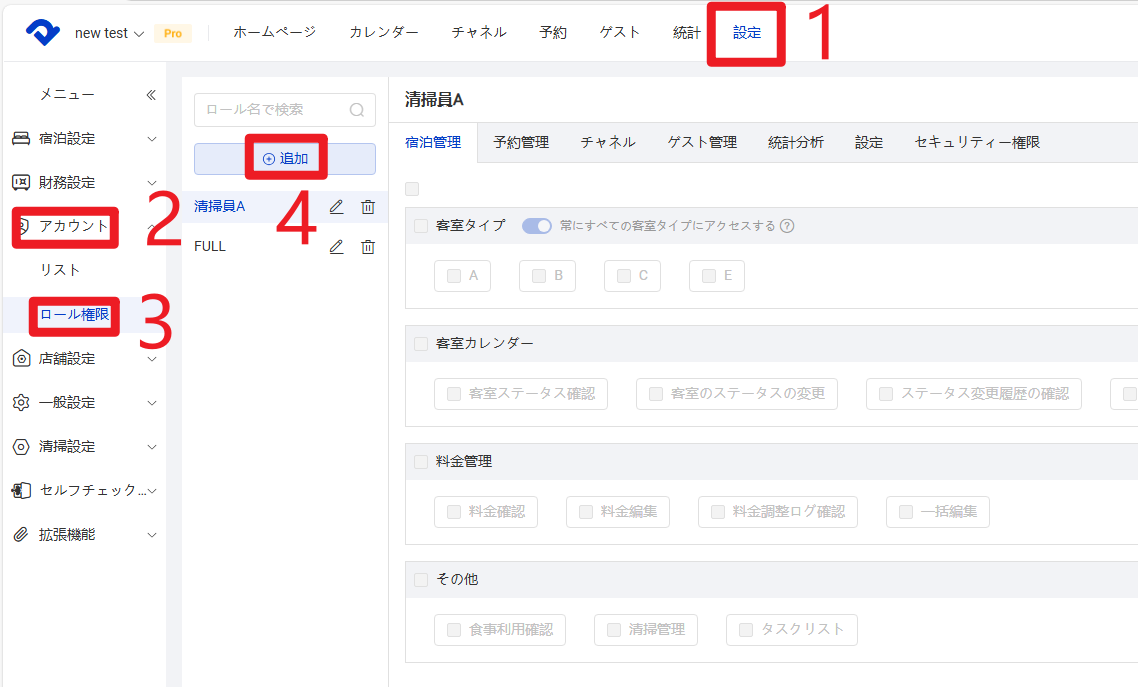
Task: Open the カレンダー top menu
Action: coord(384,32)
